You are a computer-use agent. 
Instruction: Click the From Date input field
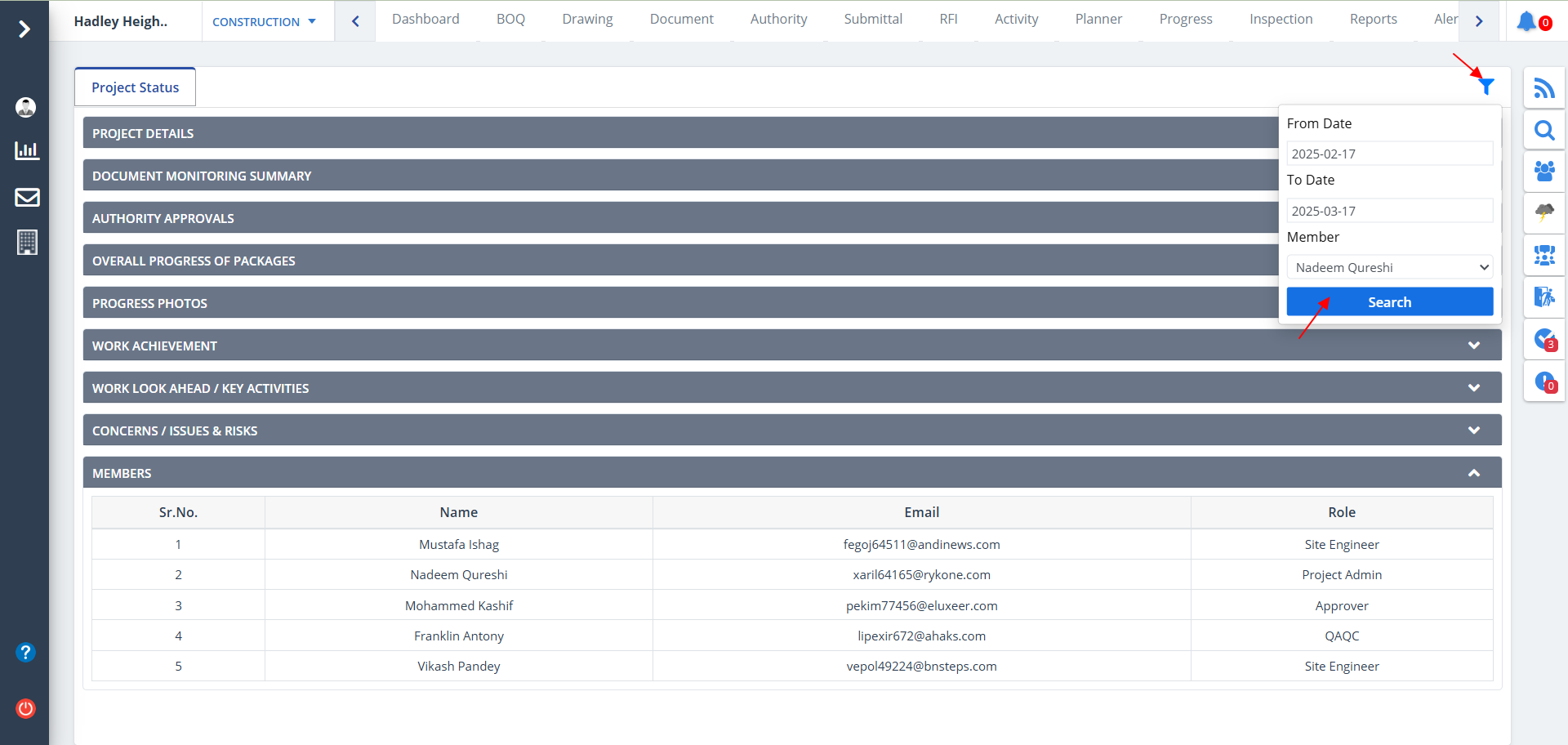[x=1389, y=154]
